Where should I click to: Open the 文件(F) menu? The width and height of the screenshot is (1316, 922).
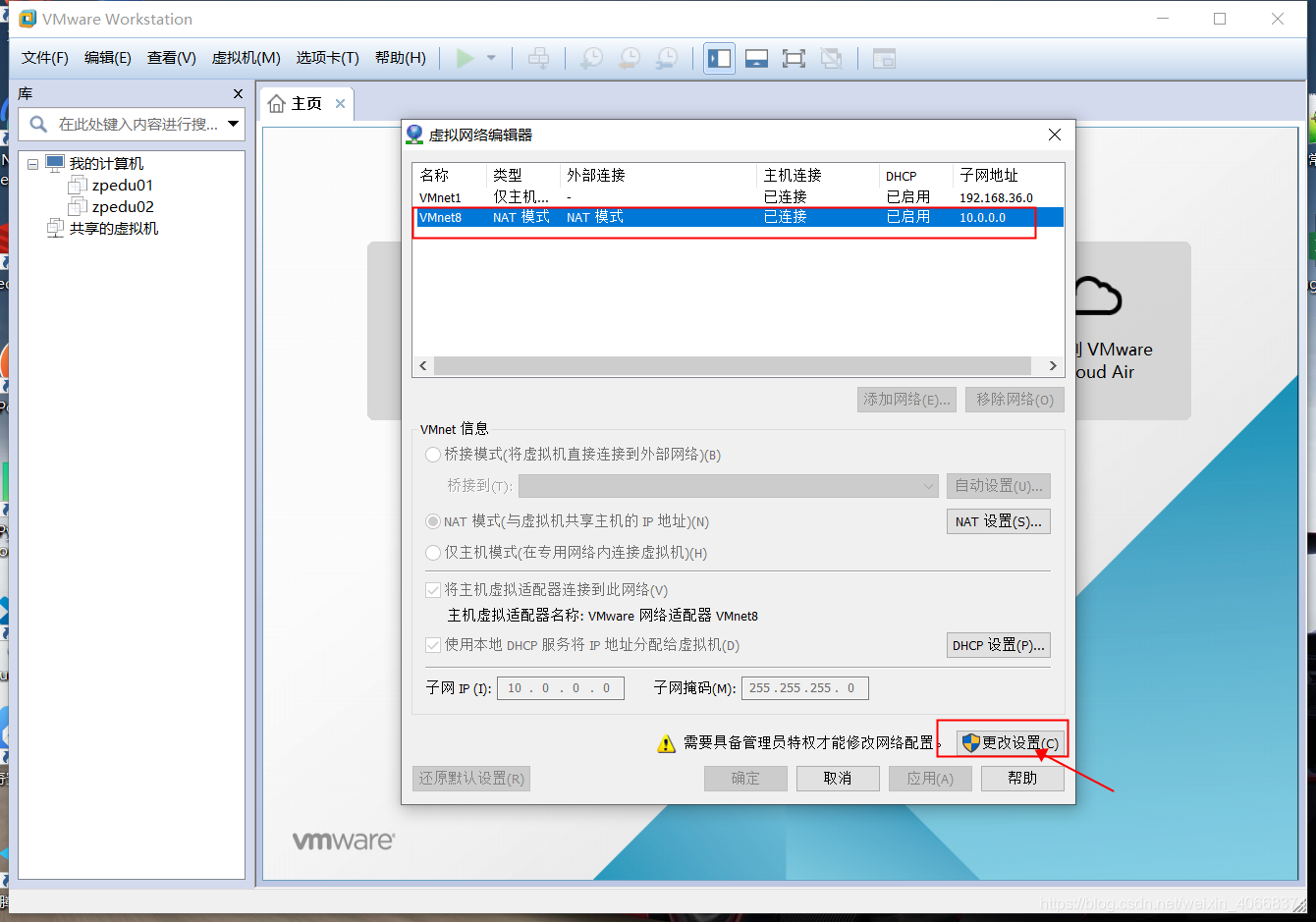(45, 58)
